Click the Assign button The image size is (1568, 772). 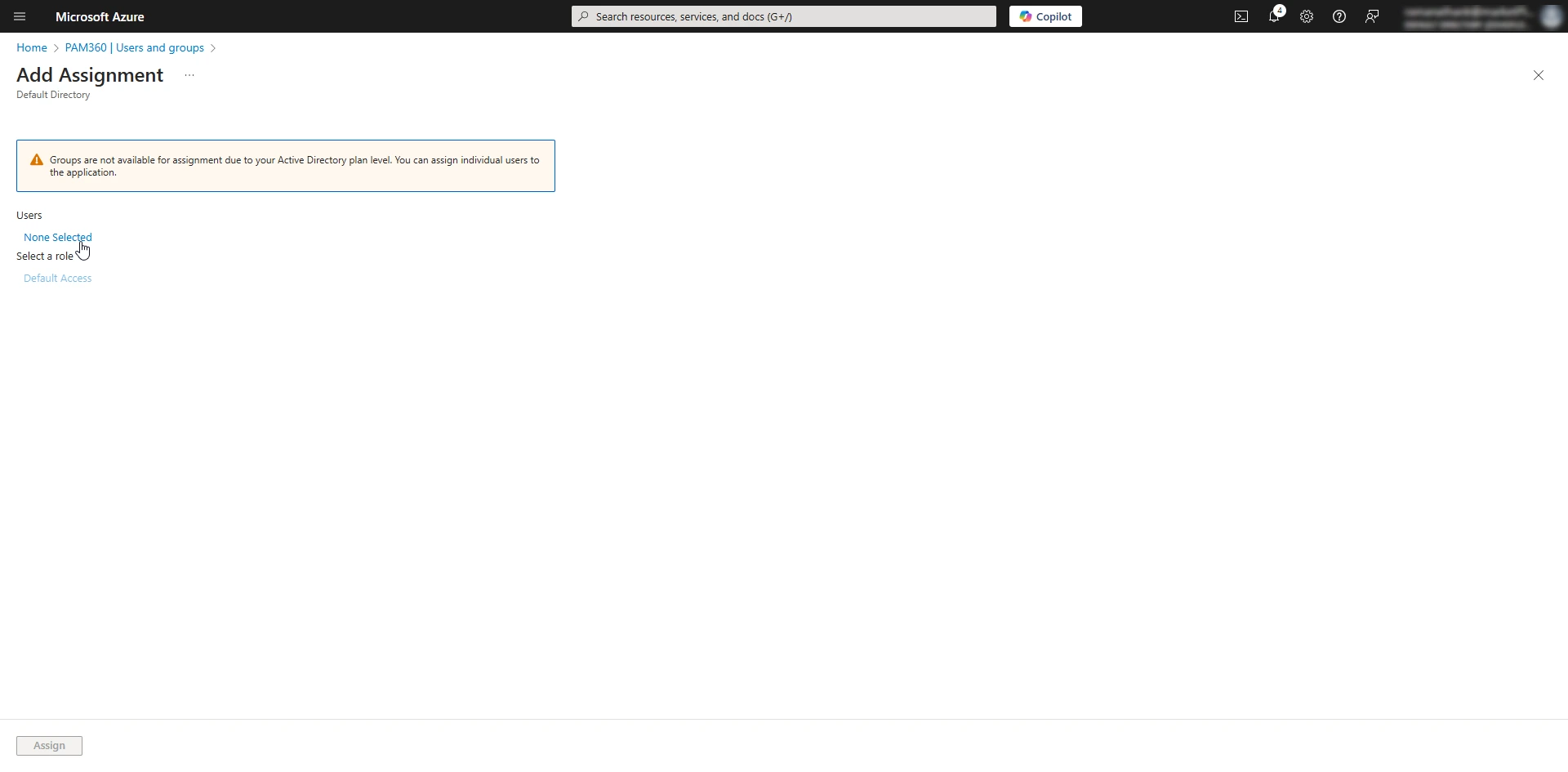(49, 745)
